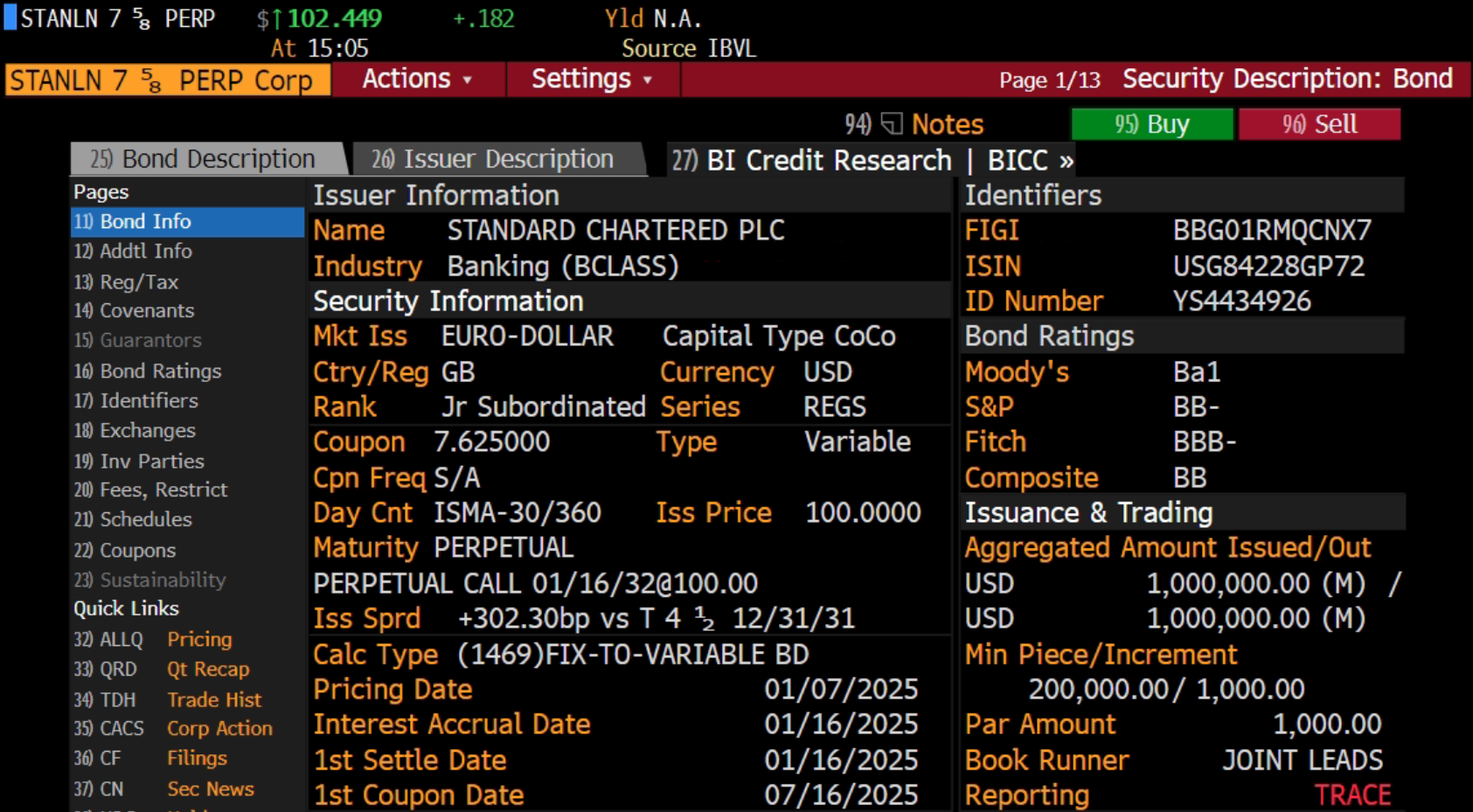Open the Sustainability page
The height and width of the screenshot is (812, 1473).
coord(149,580)
